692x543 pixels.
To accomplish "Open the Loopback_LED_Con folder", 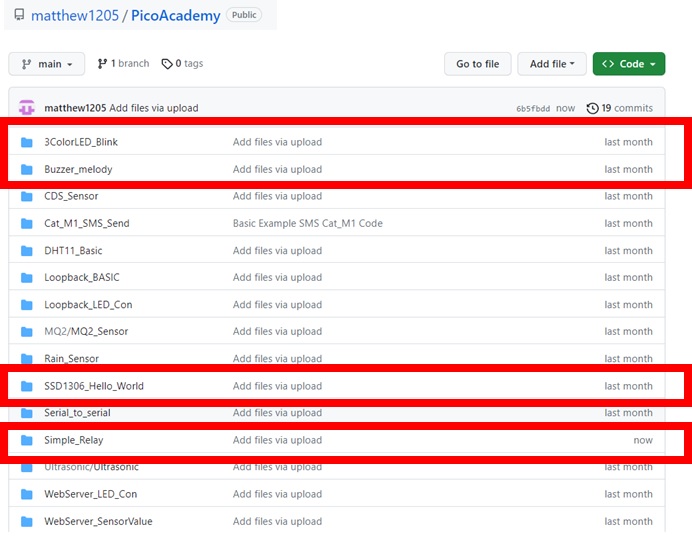I will click(88, 305).
